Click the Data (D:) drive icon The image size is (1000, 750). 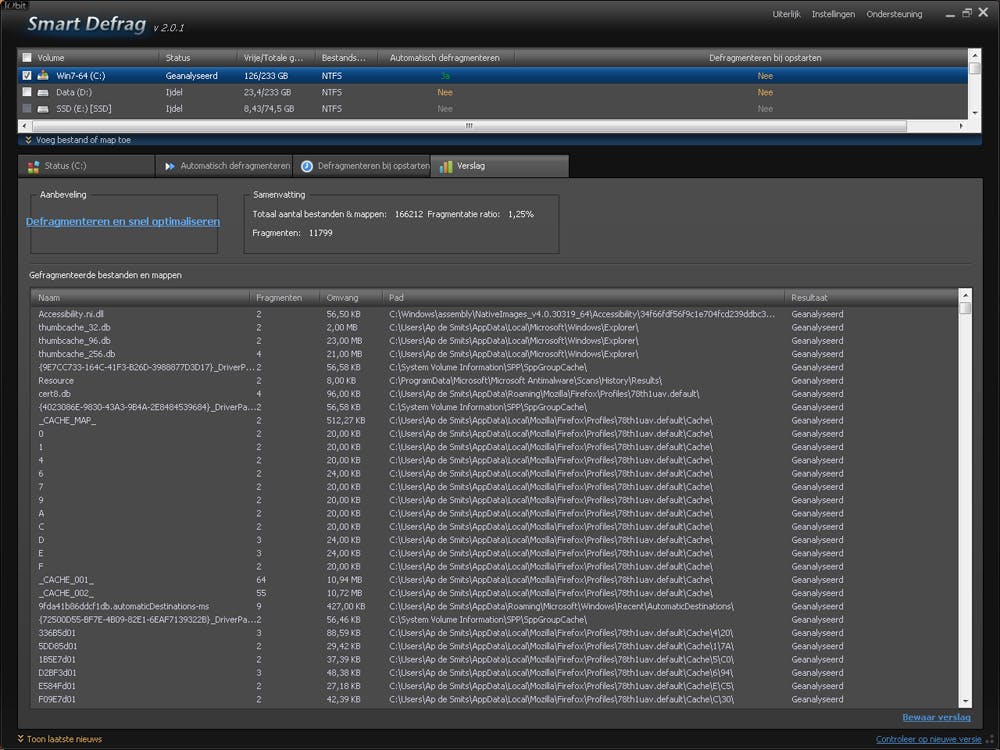point(43,92)
